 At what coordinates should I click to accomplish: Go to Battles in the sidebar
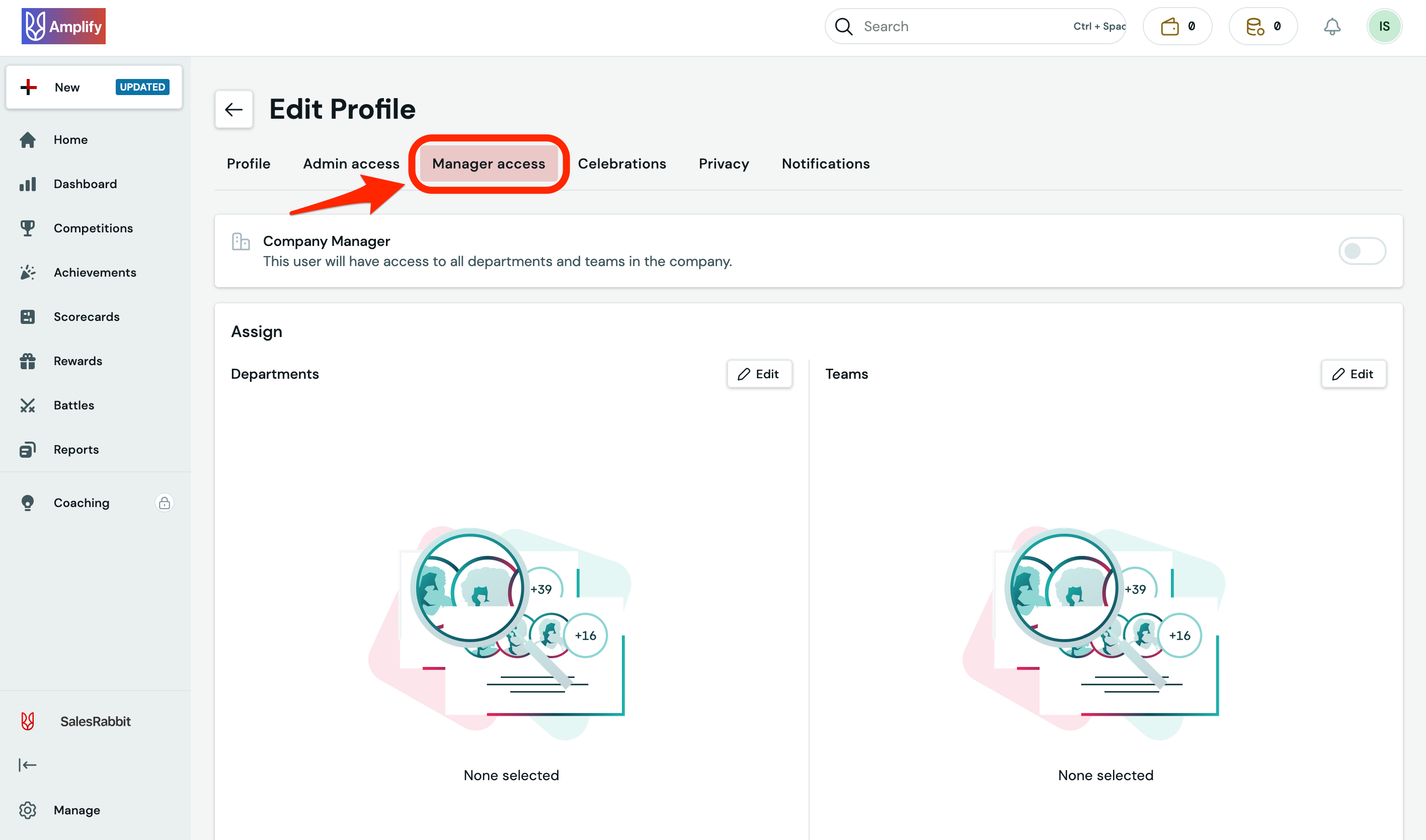[x=73, y=405]
